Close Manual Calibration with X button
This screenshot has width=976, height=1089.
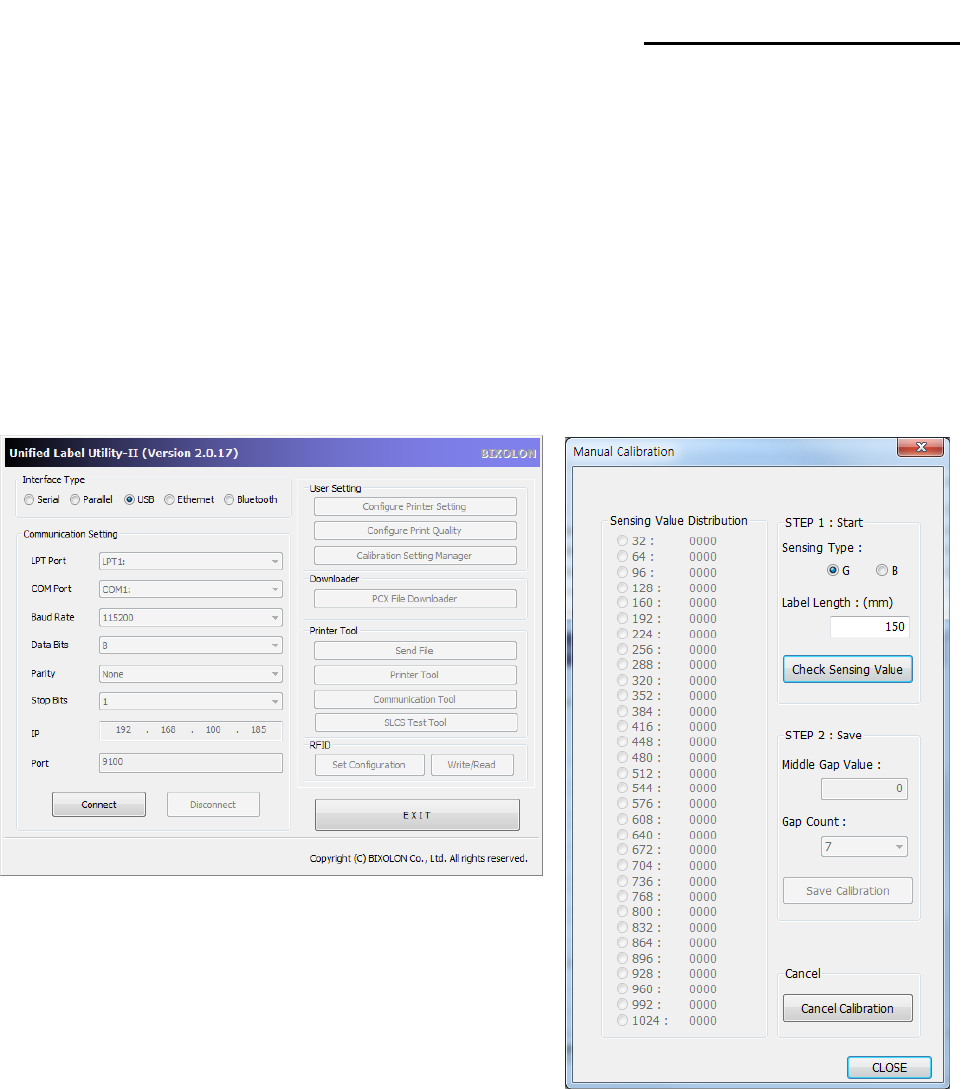pyautogui.click(x=920, y=447)
